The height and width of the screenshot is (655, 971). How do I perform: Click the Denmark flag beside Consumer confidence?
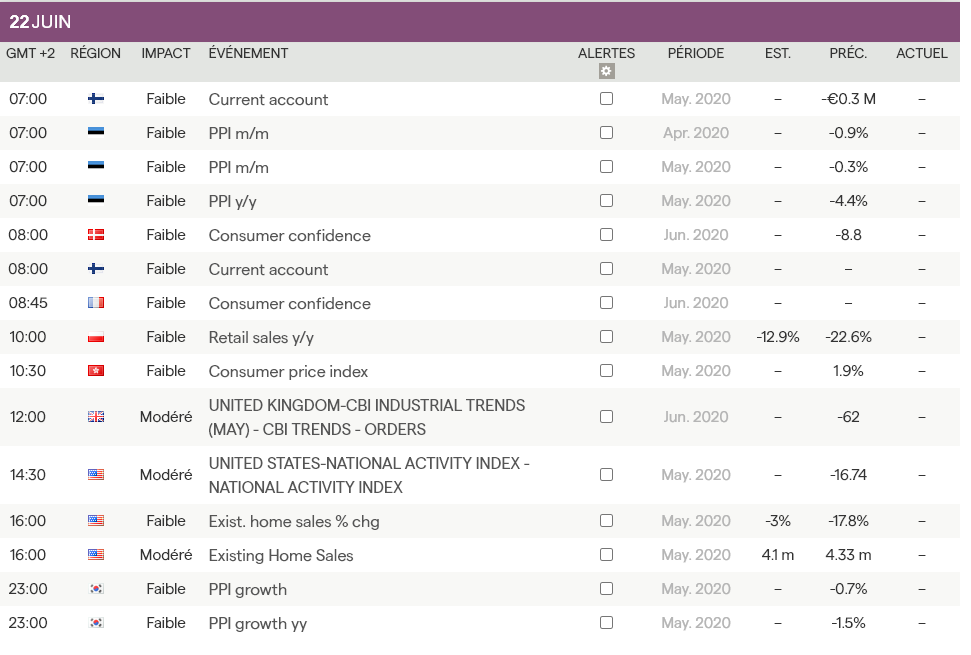96,235
